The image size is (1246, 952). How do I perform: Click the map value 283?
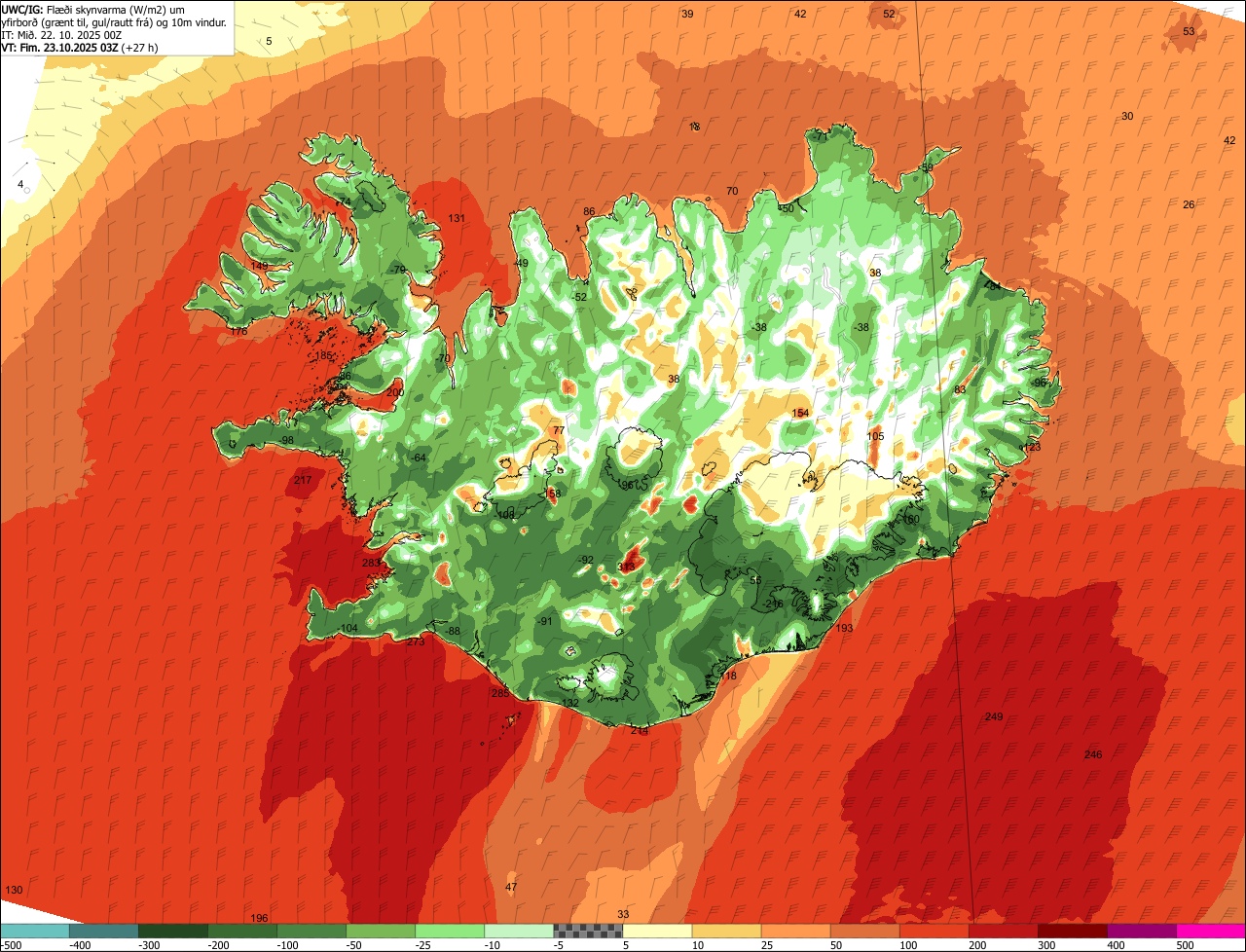pyautogui.click(x=371, y=563)
